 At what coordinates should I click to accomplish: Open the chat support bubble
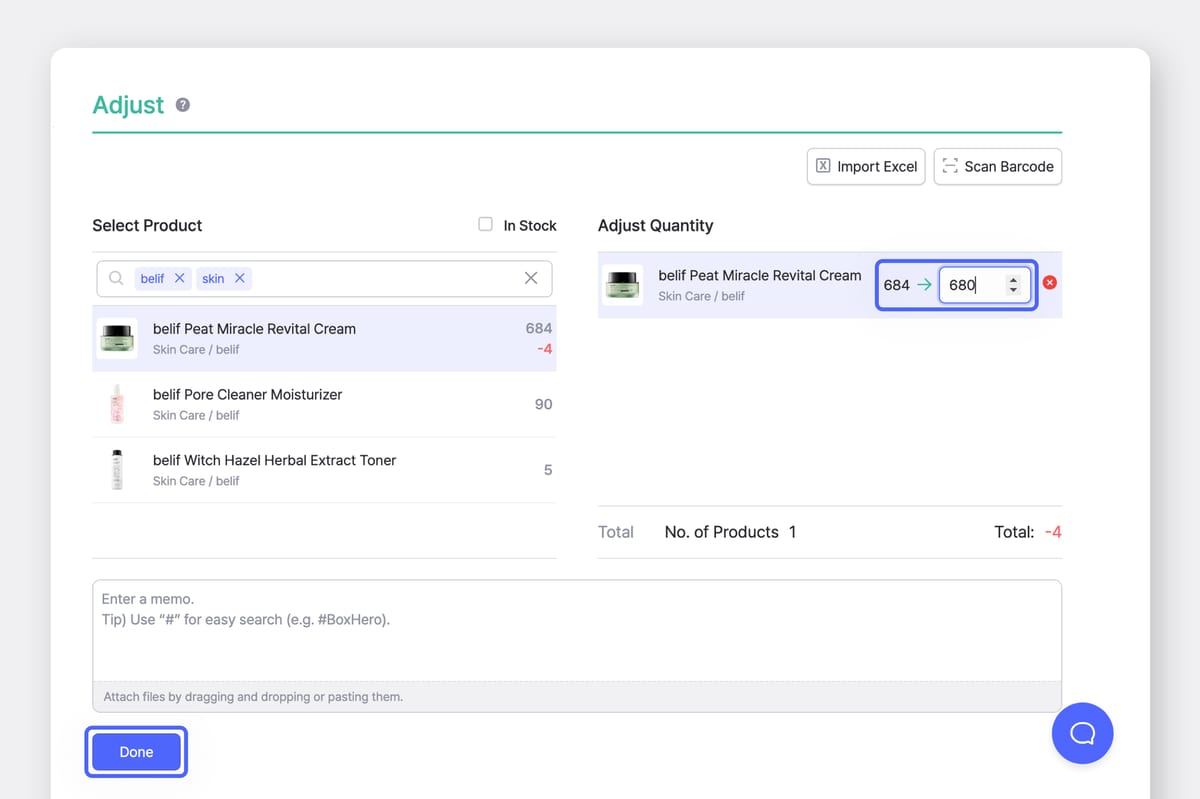(1082, 733)
